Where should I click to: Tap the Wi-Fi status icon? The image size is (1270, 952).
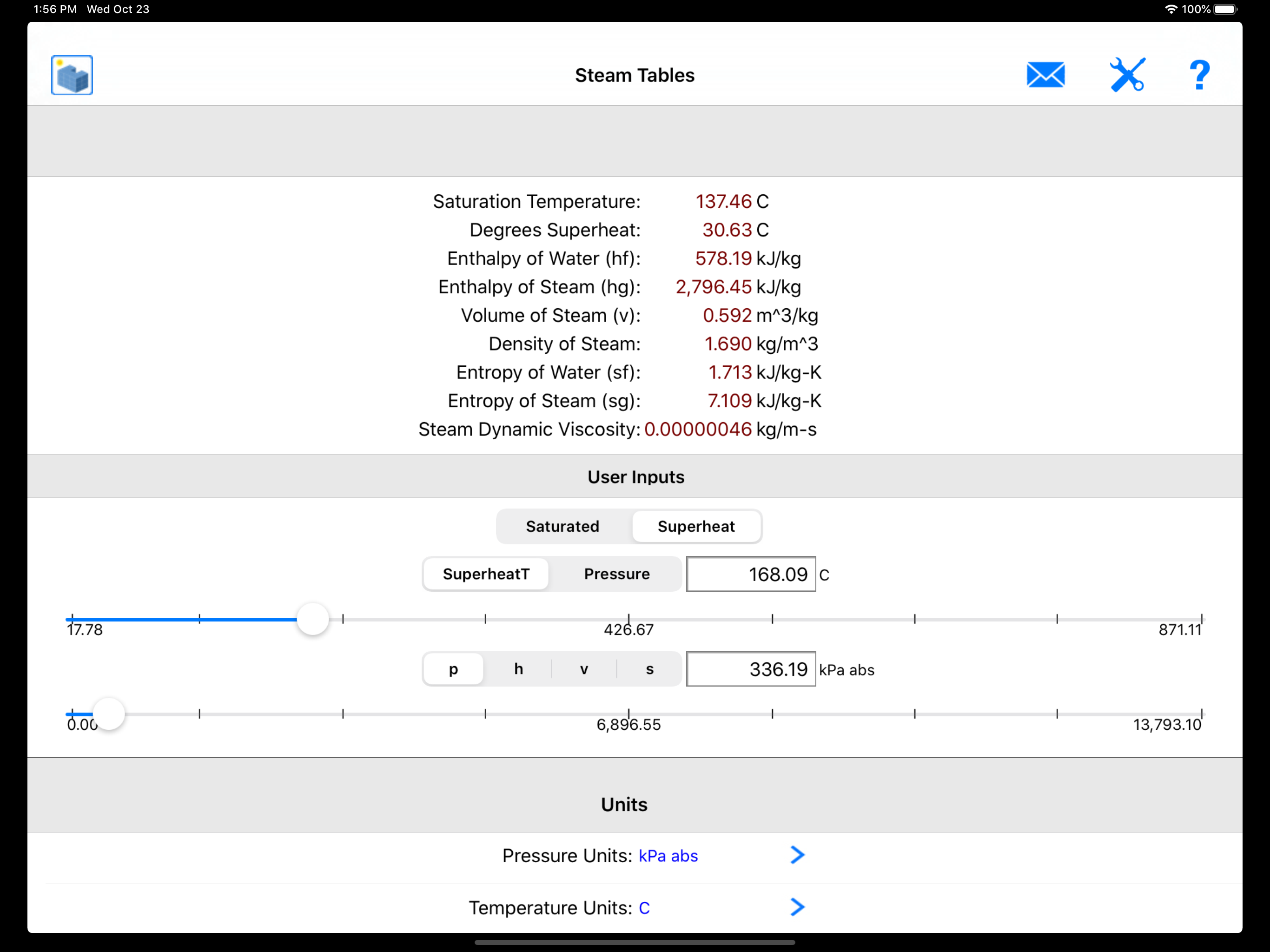pyautogui.click(x=1171, y=9)
